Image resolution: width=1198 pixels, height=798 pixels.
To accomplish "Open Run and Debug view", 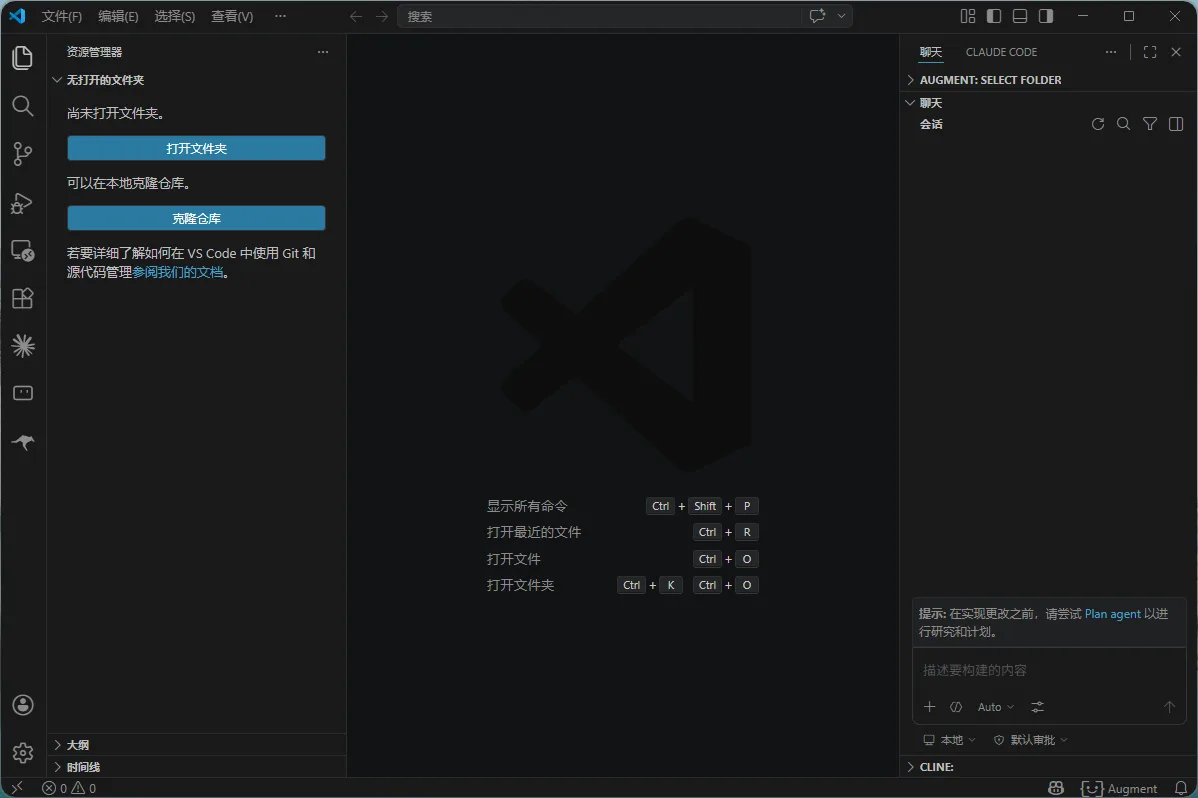I will [23, 203].
